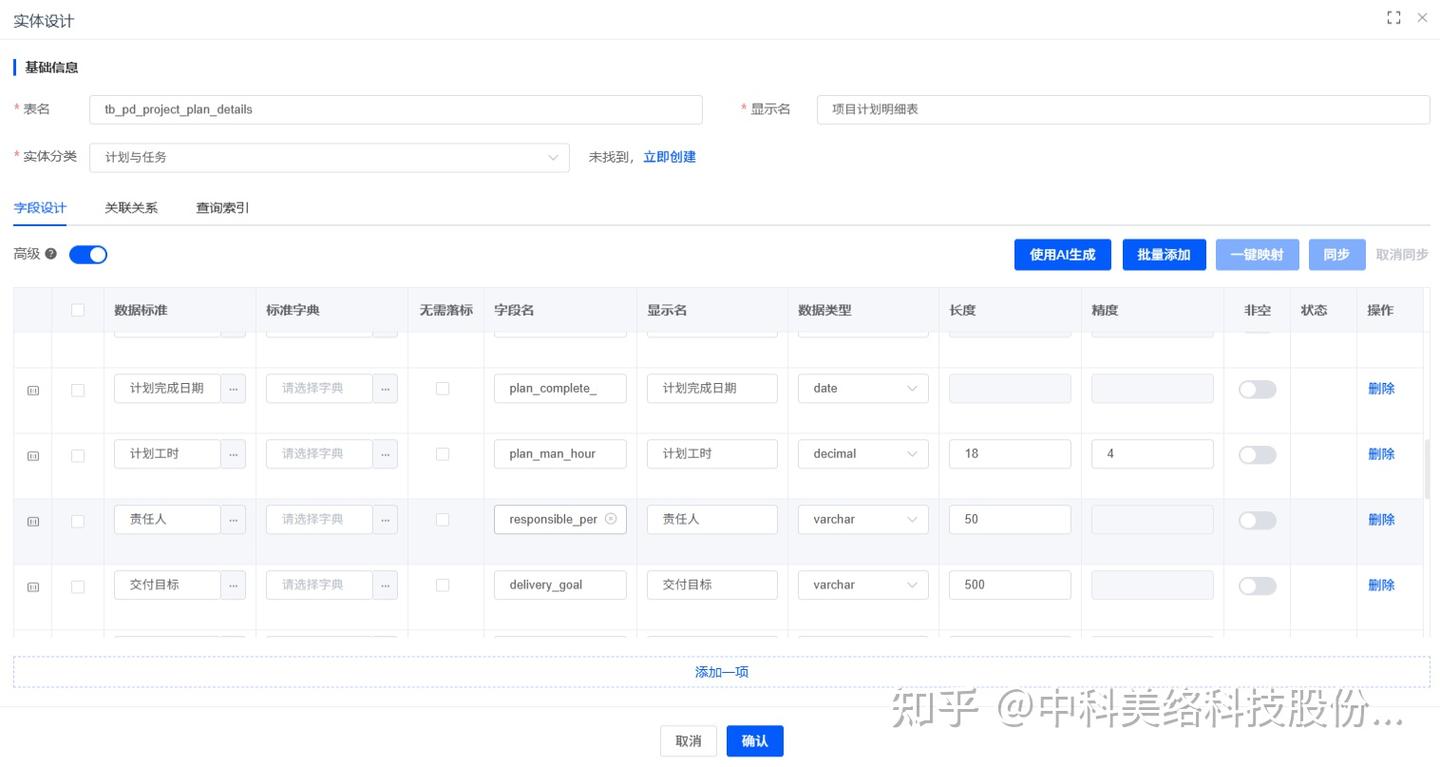This screenshot has height=767, width=1440.
Task: Open data type dropdown for 交付目标 row
Action: [x=863, y=585]
